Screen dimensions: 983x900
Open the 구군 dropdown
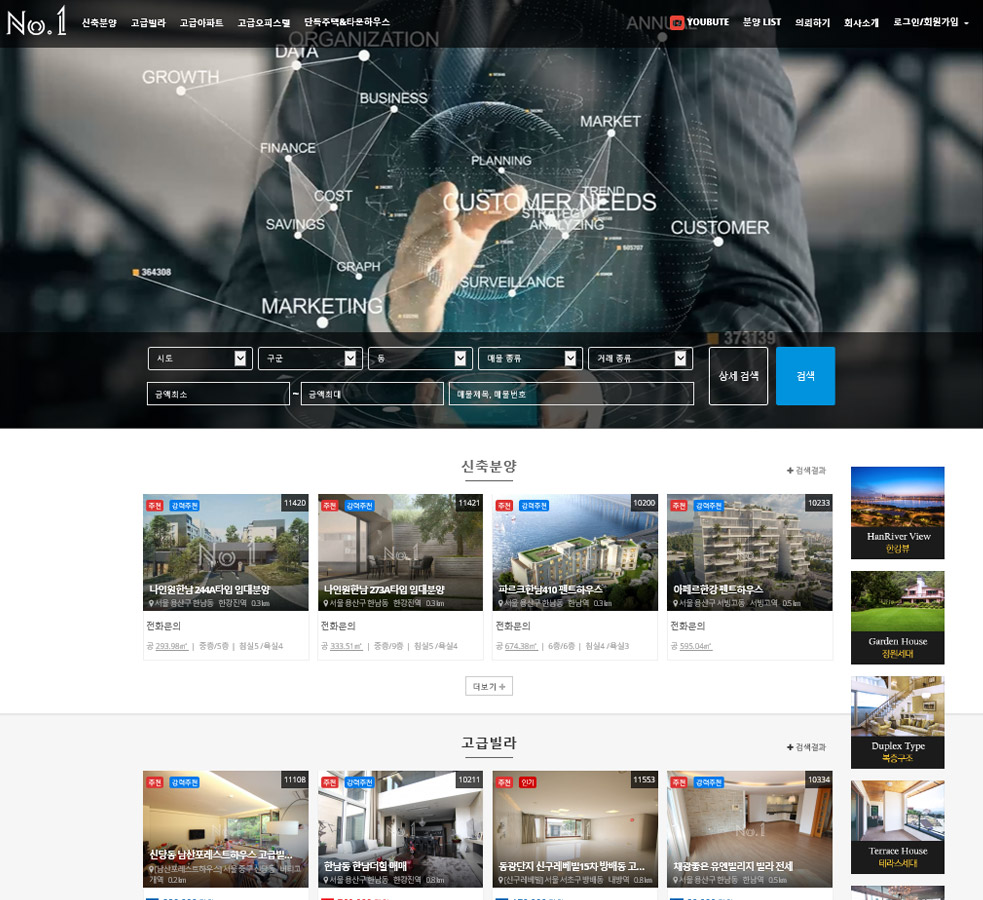coord(310,358)
